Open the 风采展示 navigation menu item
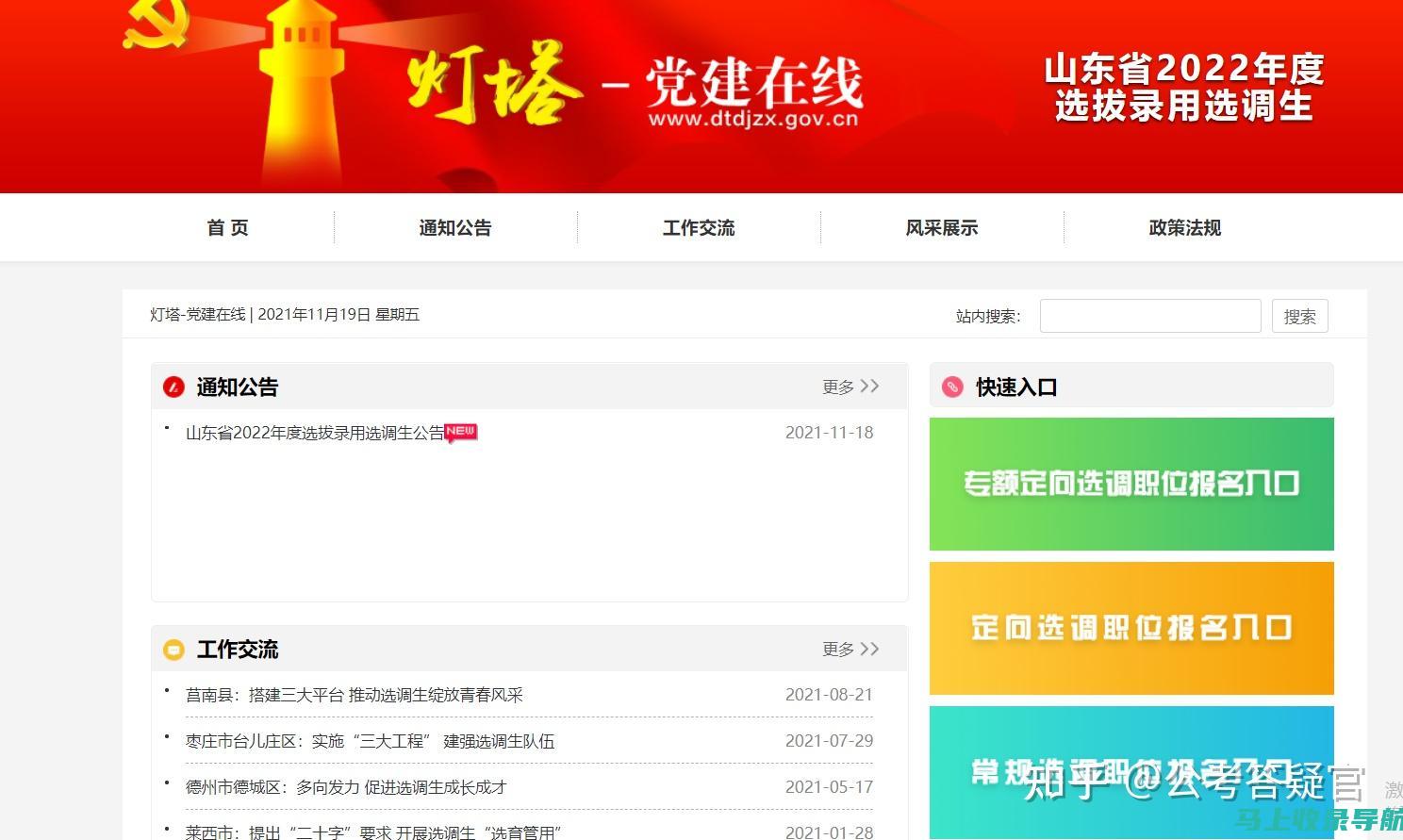The image size is (1403, 840). tap(942, 228)
